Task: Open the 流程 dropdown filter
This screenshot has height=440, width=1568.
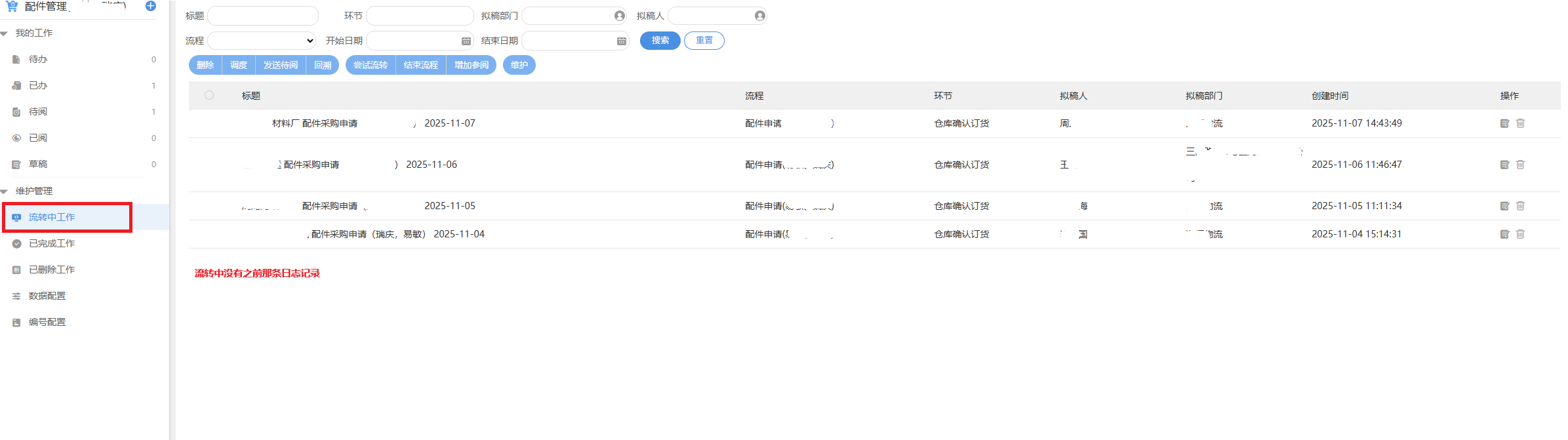Action: [x=262, y=41]
